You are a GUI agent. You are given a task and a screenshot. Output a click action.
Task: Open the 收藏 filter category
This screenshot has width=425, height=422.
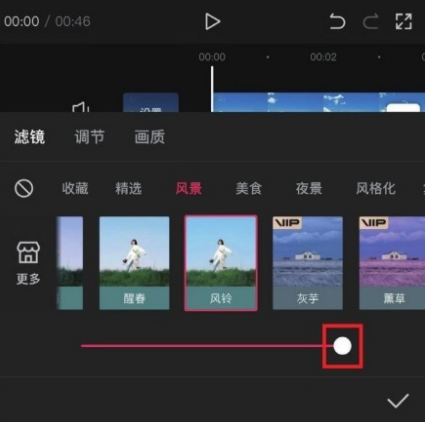click(75, 188)
